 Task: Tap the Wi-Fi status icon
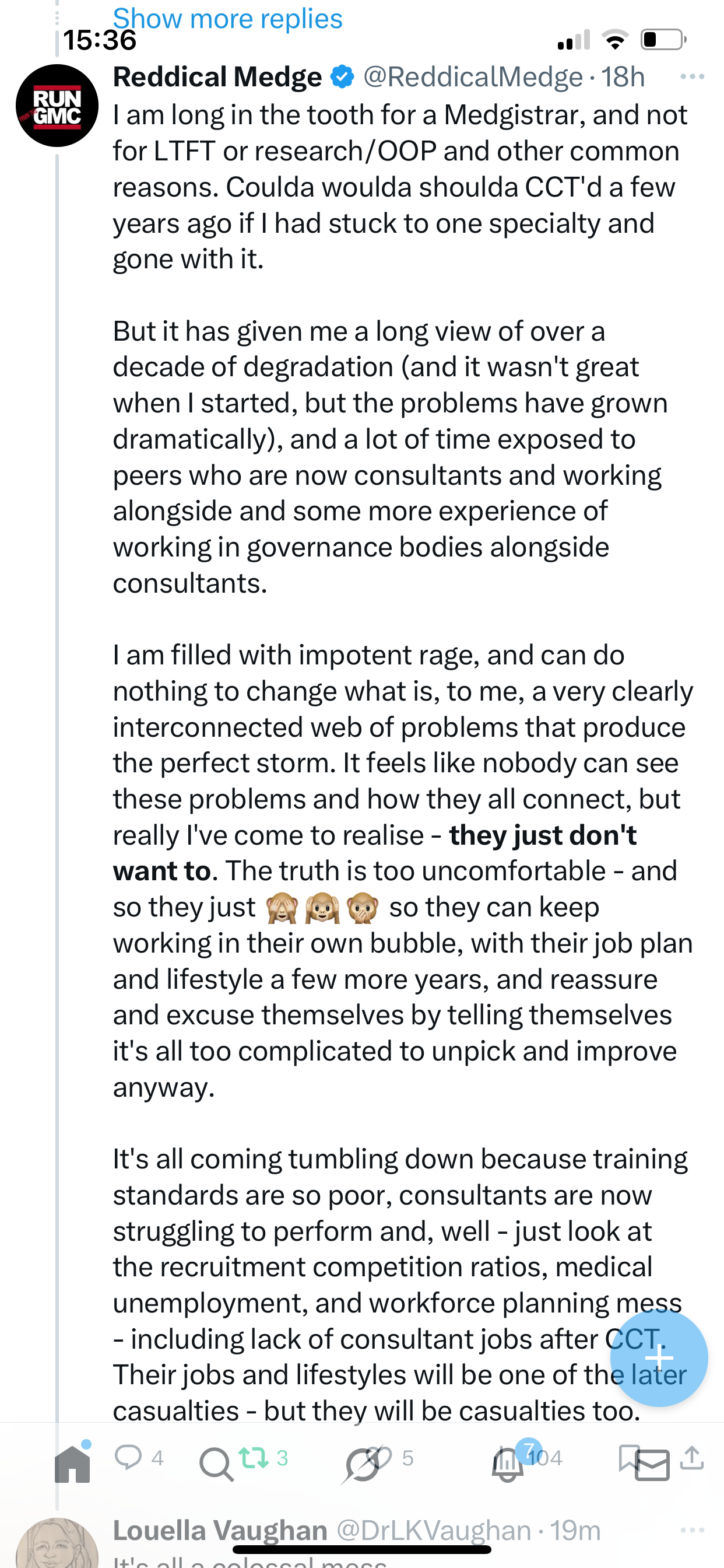click(615, 40)
